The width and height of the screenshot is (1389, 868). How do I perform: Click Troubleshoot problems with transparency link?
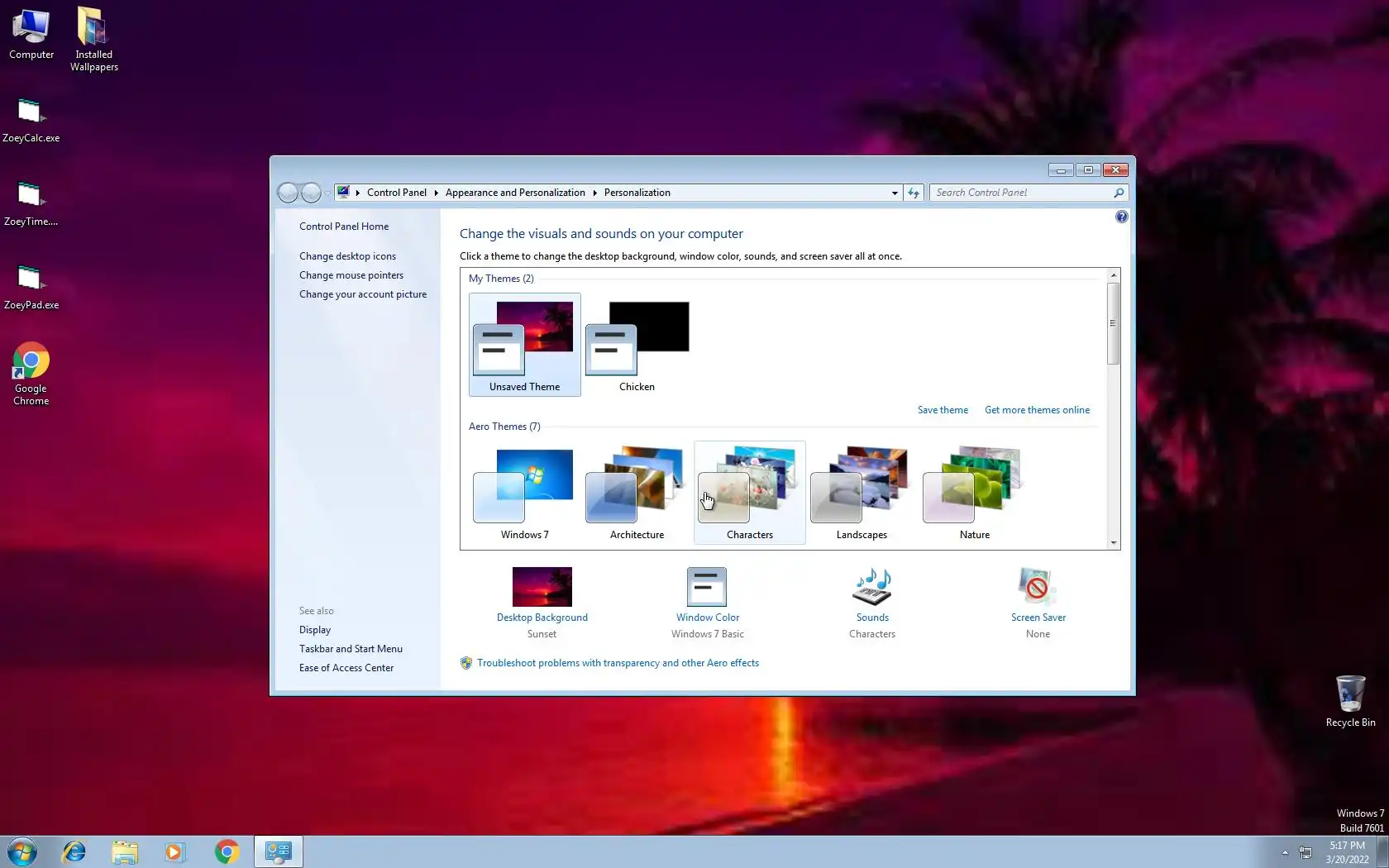click(x=618, y=663)
